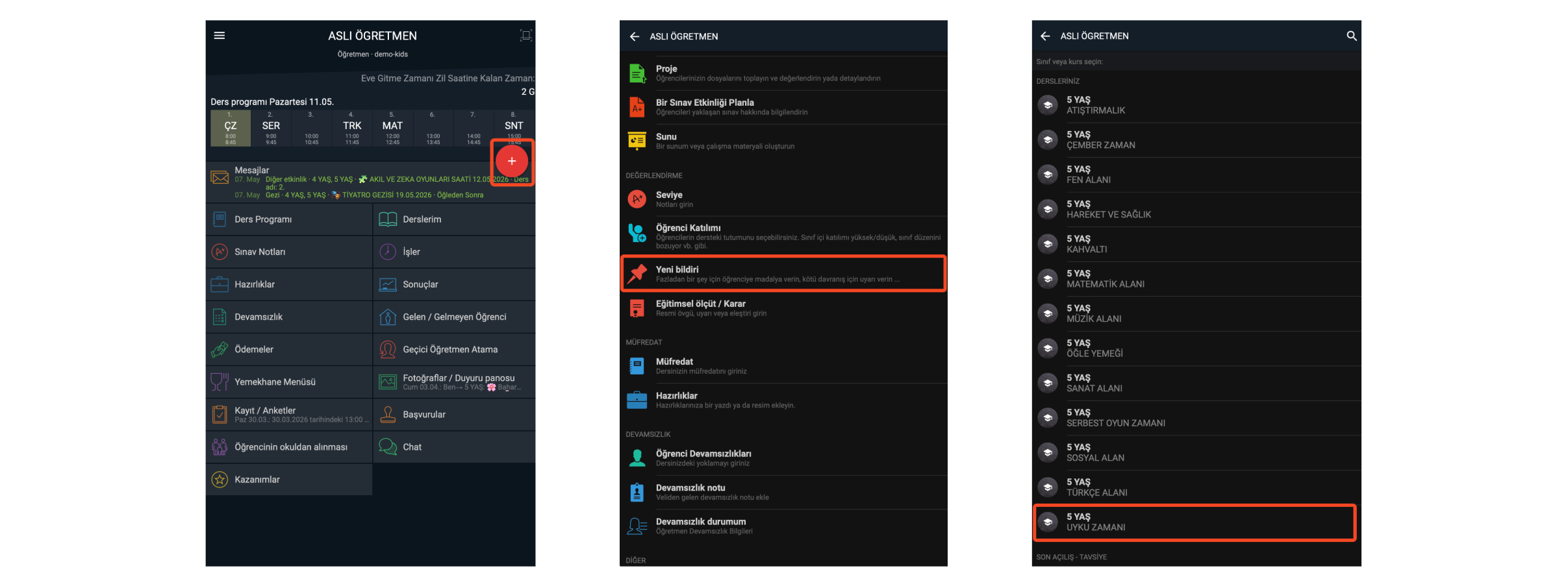This screenshot has width=1568, height=588.
Task: Go back from the class selection screen
Action: (x=1045, y=36)
